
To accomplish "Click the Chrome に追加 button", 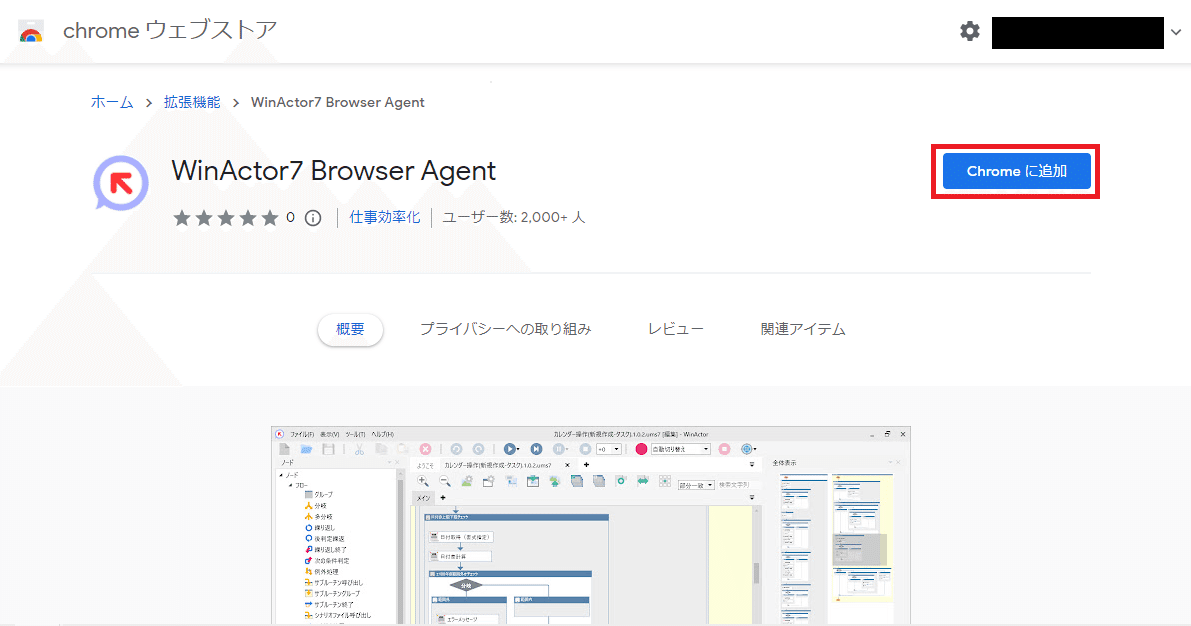I will pyautogui.click(x=1015, y=171).
